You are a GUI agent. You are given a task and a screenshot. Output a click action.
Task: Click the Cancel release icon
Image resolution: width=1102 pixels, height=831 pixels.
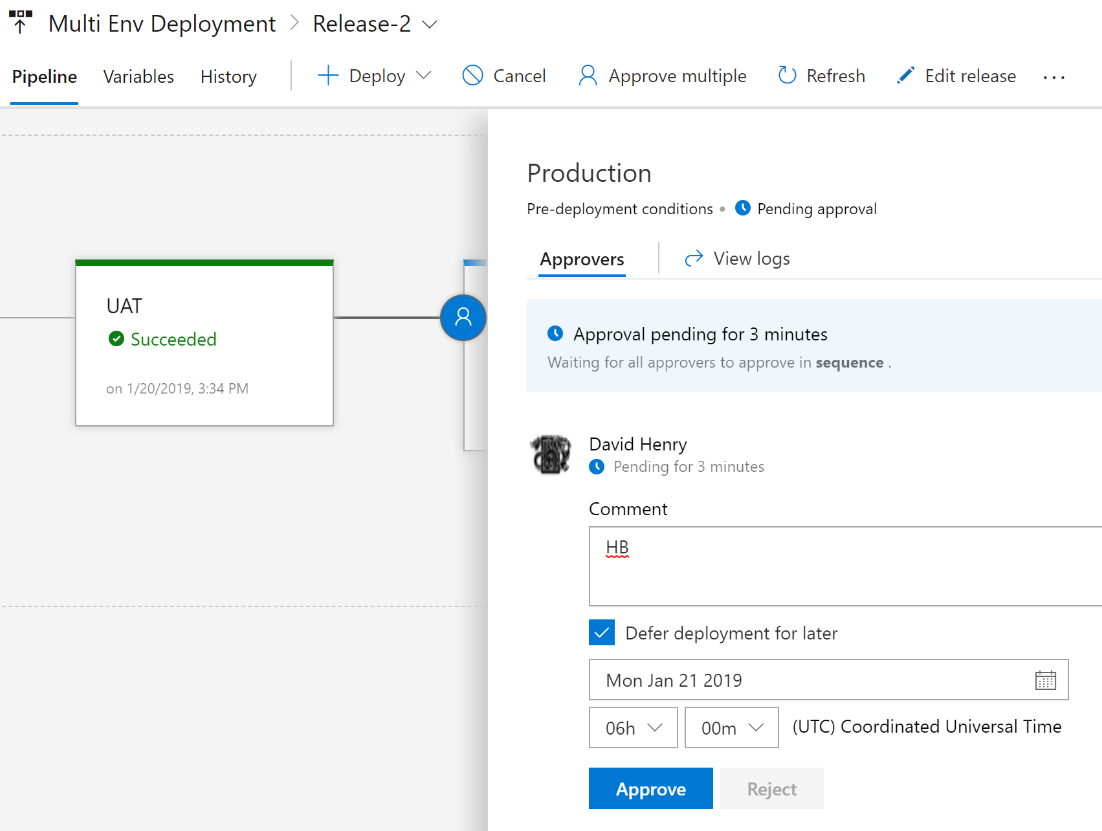[x=473, y=76]
